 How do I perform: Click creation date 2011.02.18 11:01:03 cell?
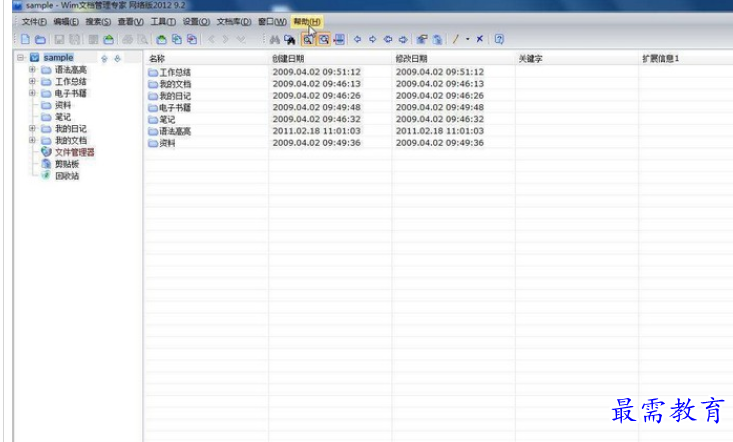pyautogui.click(x=316, y=131)
